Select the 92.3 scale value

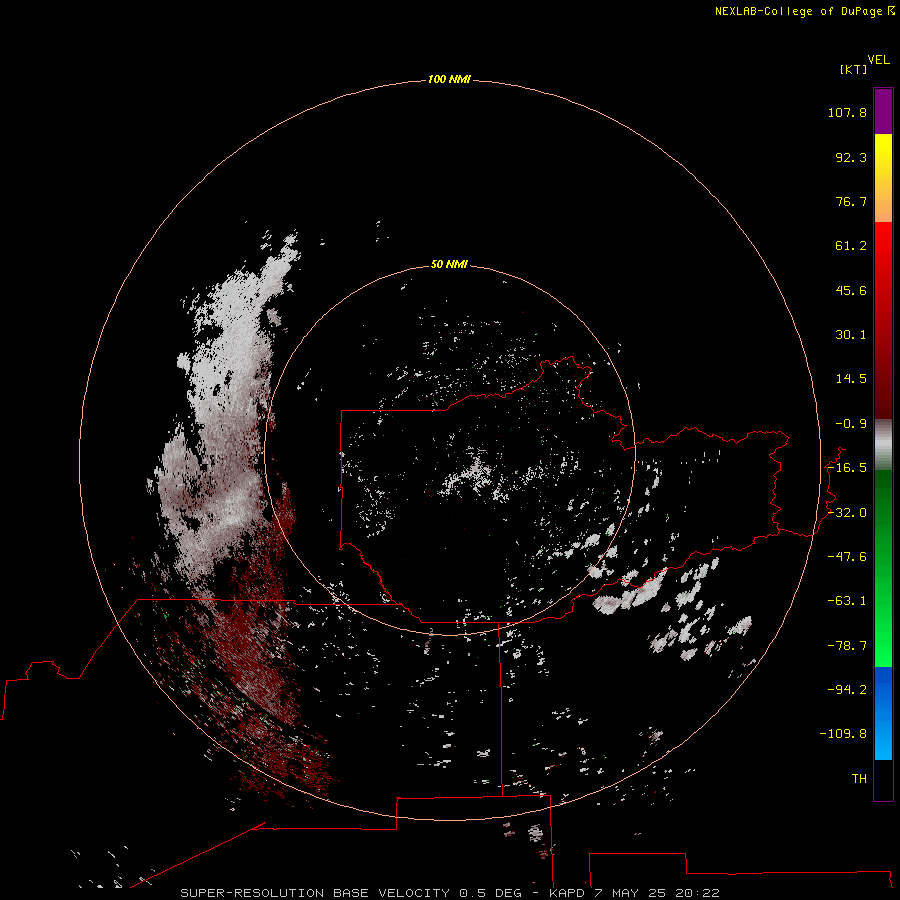[x=851, y=157]
